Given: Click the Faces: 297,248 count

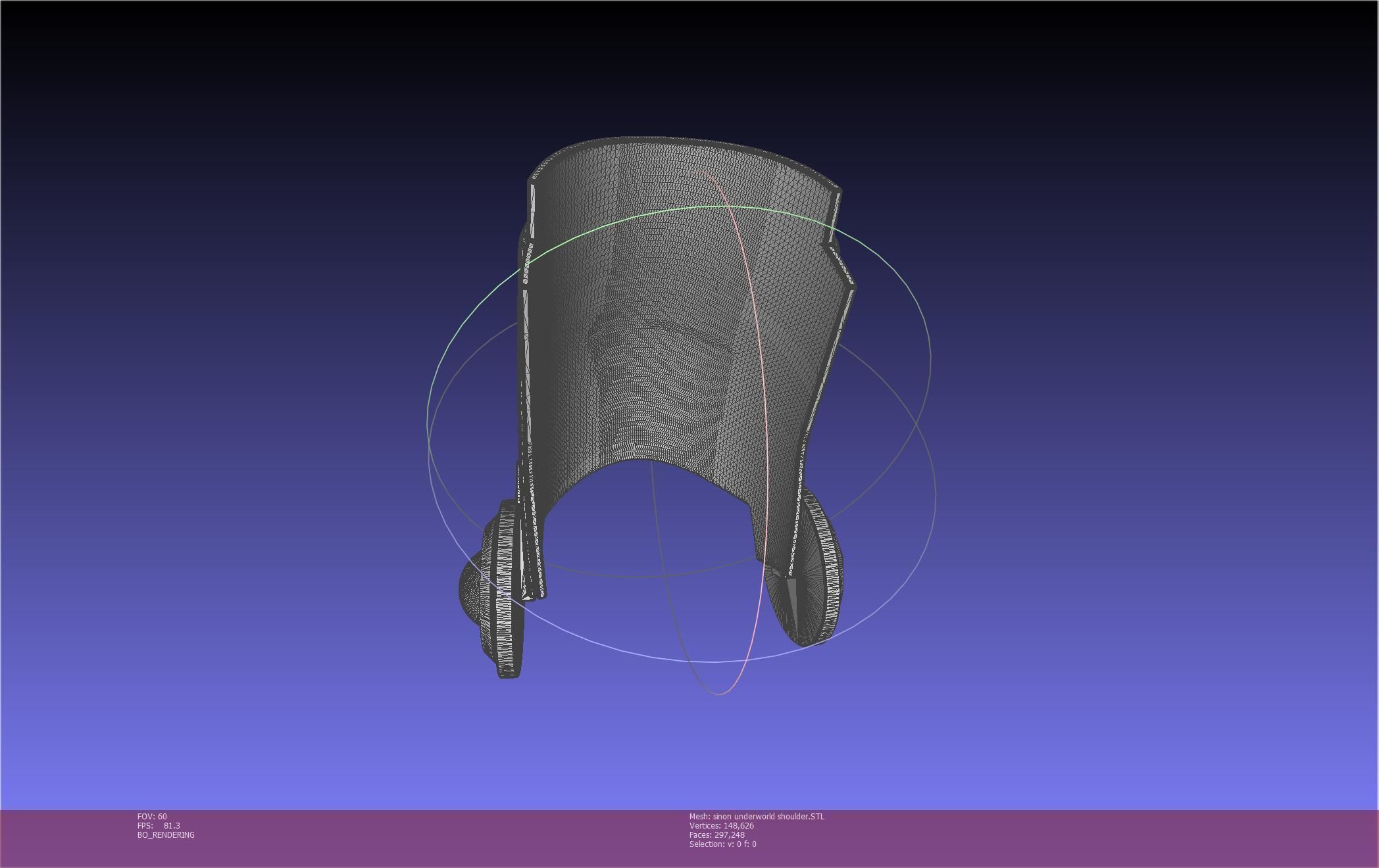Looking at the screenshot, I should pos(717,835).
